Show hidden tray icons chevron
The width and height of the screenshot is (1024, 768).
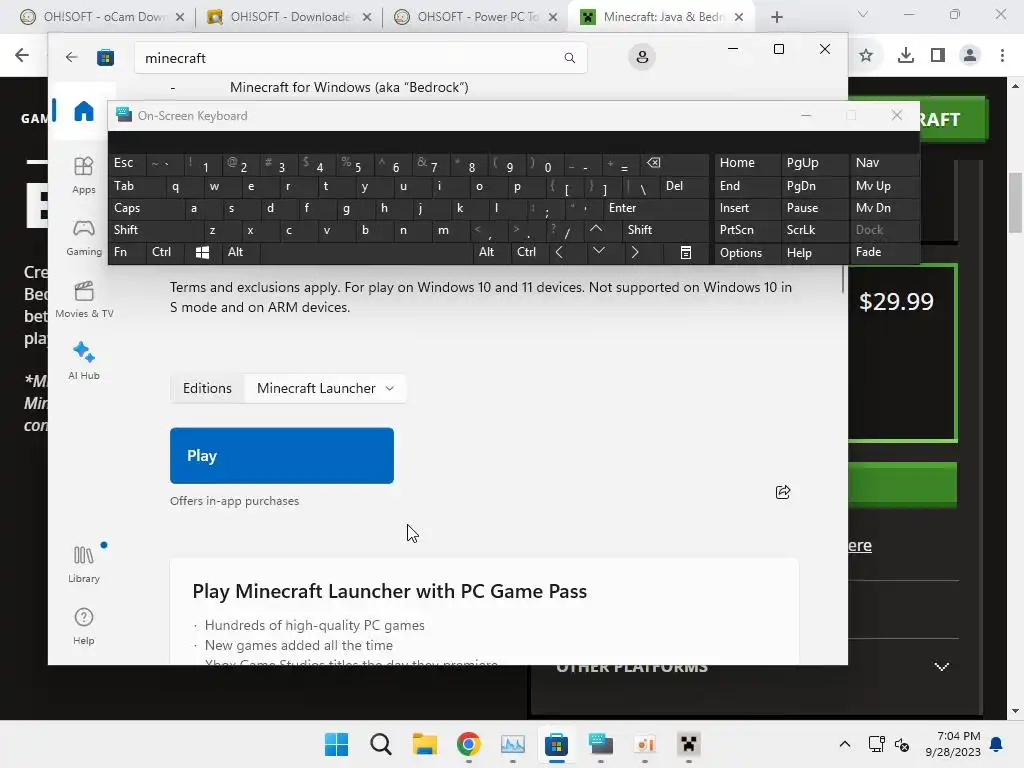pos(844,744)
